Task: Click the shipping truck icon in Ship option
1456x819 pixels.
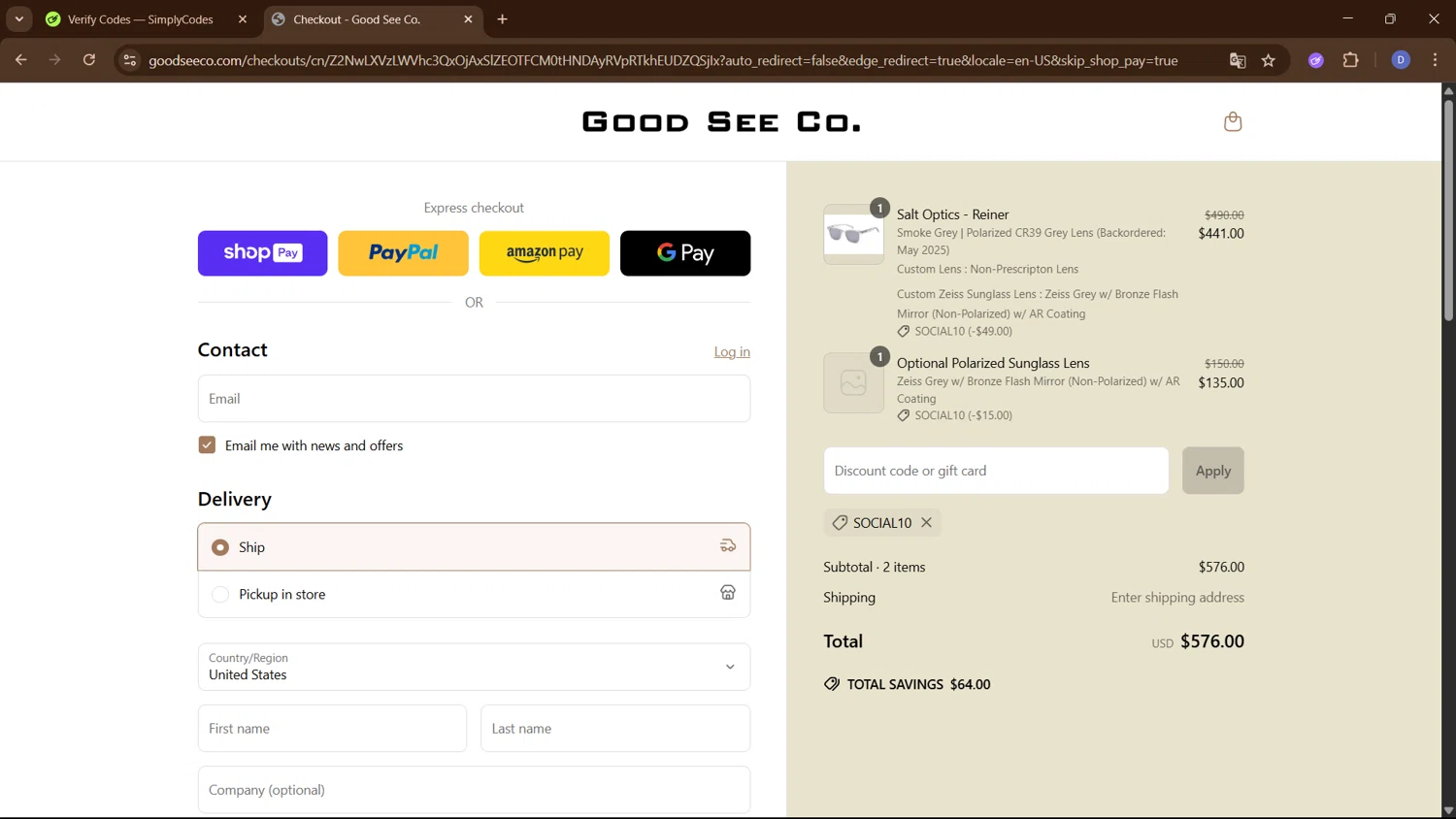Action: pos(727,546)
